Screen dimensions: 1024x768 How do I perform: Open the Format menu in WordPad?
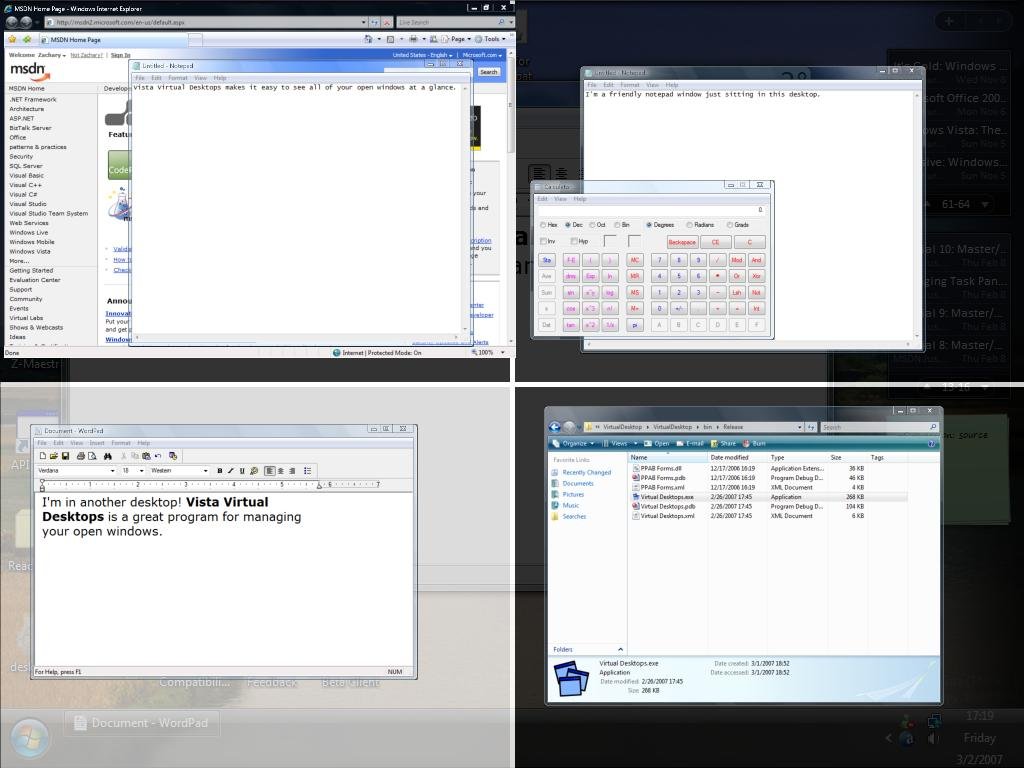(121, 443)
